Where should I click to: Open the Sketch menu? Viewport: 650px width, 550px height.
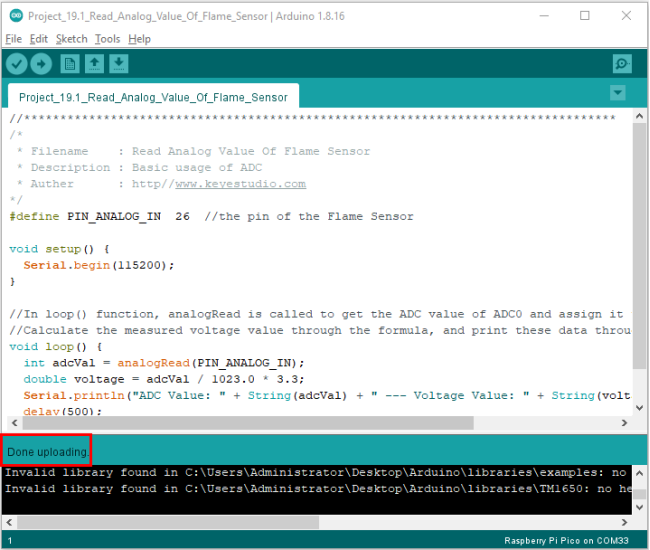pyautogui.click(x=72, y=39)
